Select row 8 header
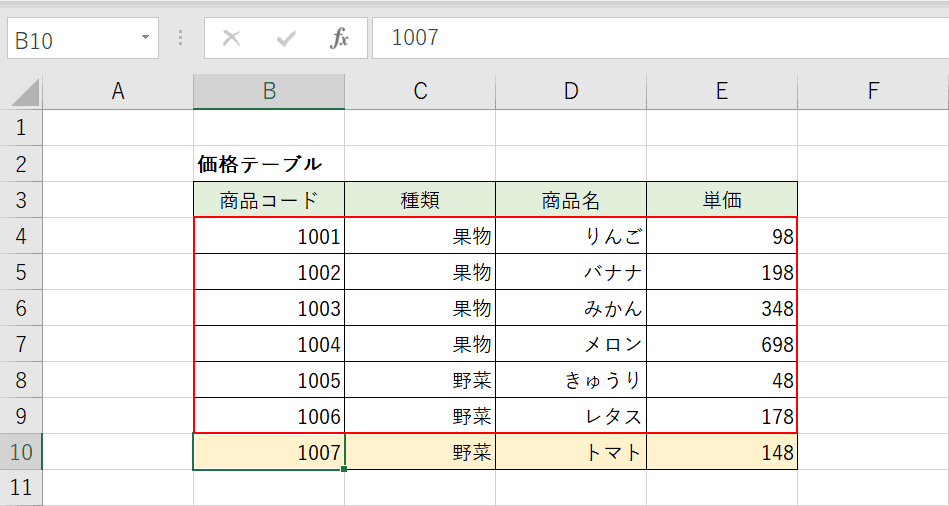The height and width of the screenshot is (506, 949). 21,380
